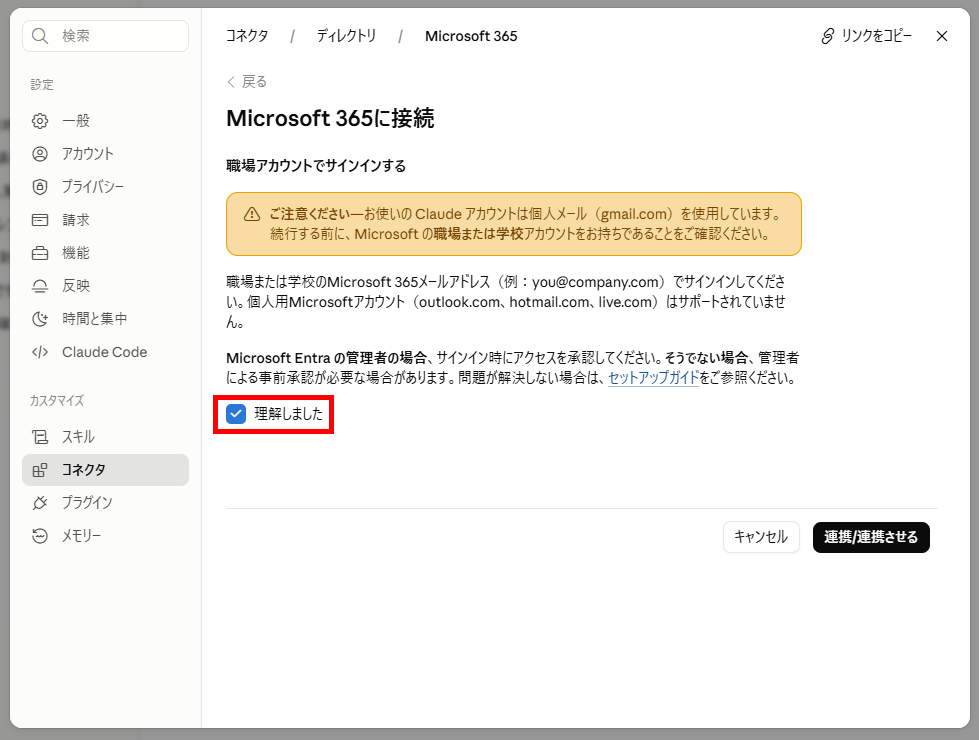Select 機能 in the sidebar

pyautogui.click(x=106, y=253)
